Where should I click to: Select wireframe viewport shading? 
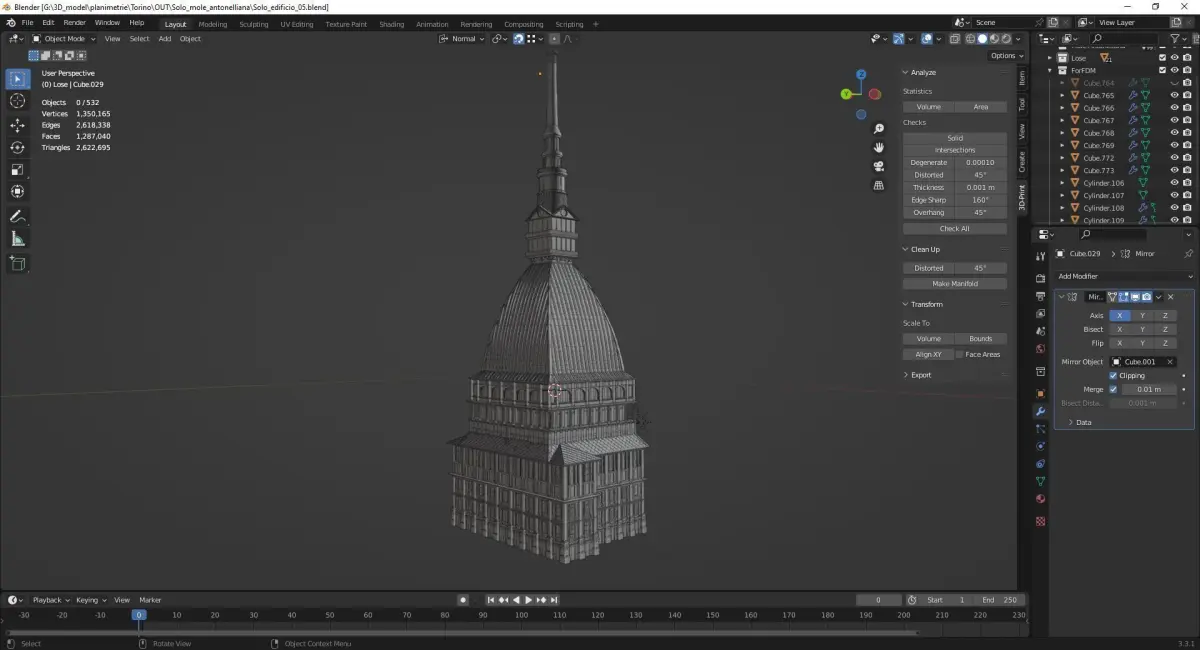[969, 39]
